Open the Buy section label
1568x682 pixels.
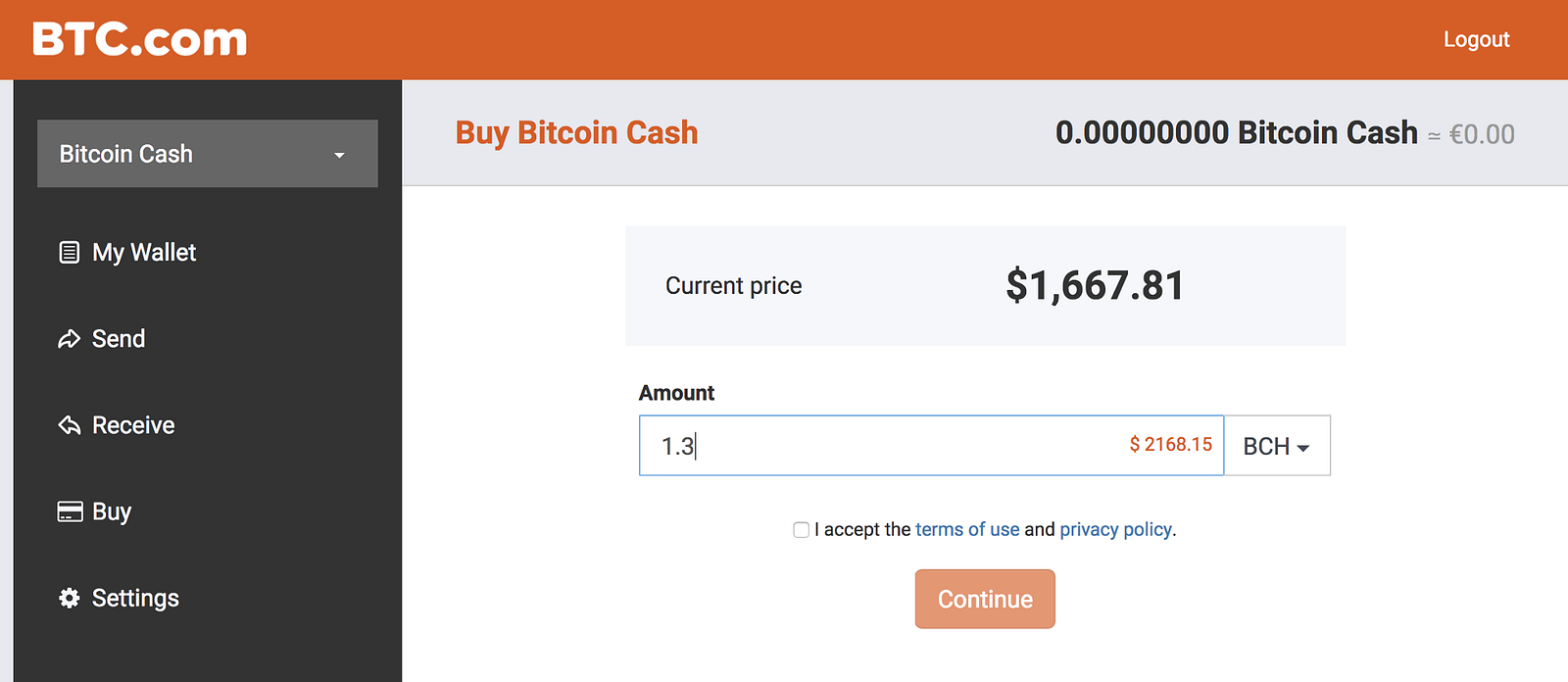coord(112,511)
